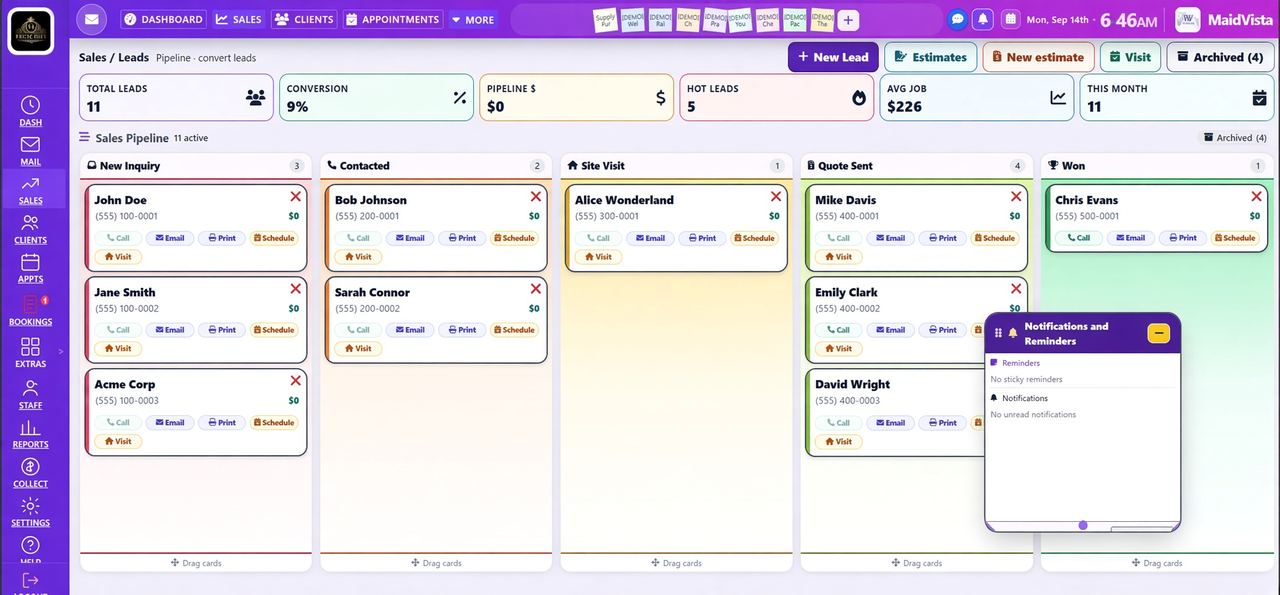The height and width of the screenshot is (595, 1280).
Task: Click the Avg Job $226 card
Action: 976,97
